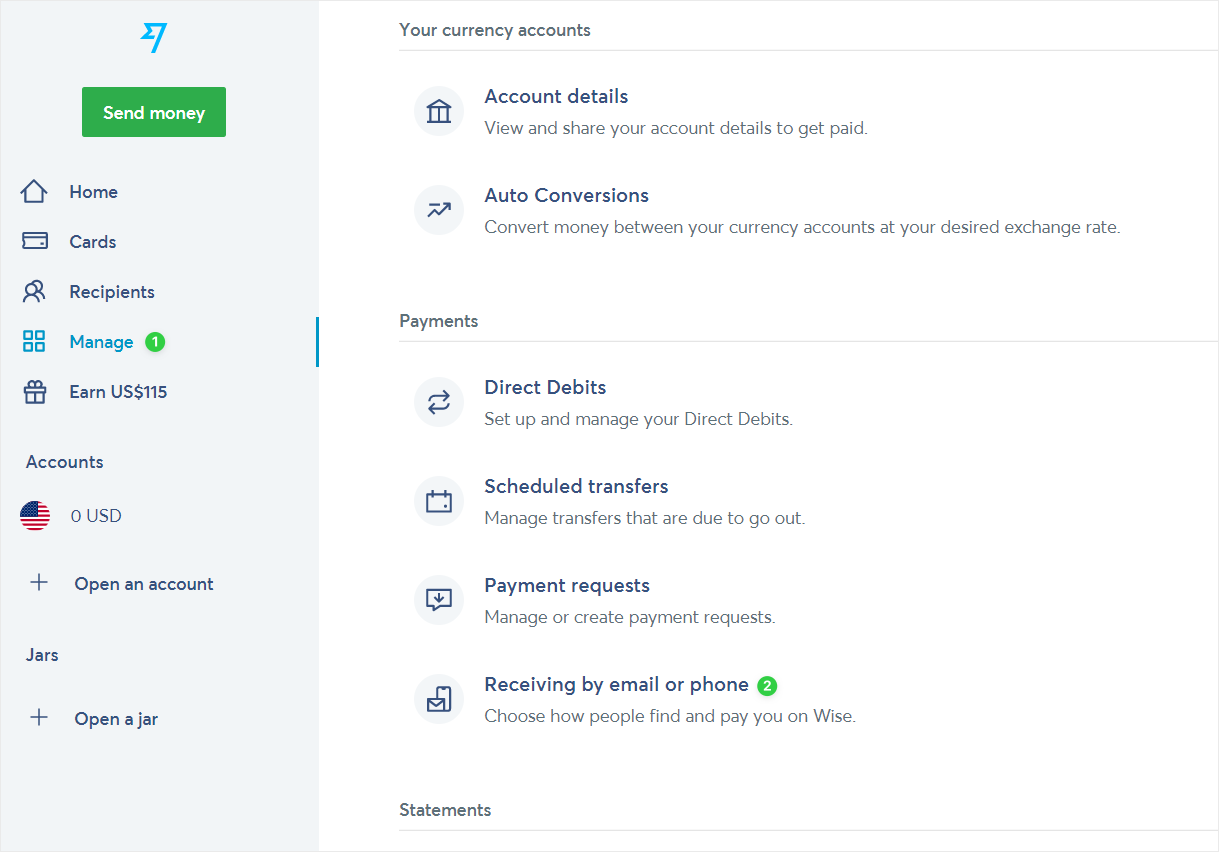Click the trending arrow icon for Auto Conversions

pos(438,210)
